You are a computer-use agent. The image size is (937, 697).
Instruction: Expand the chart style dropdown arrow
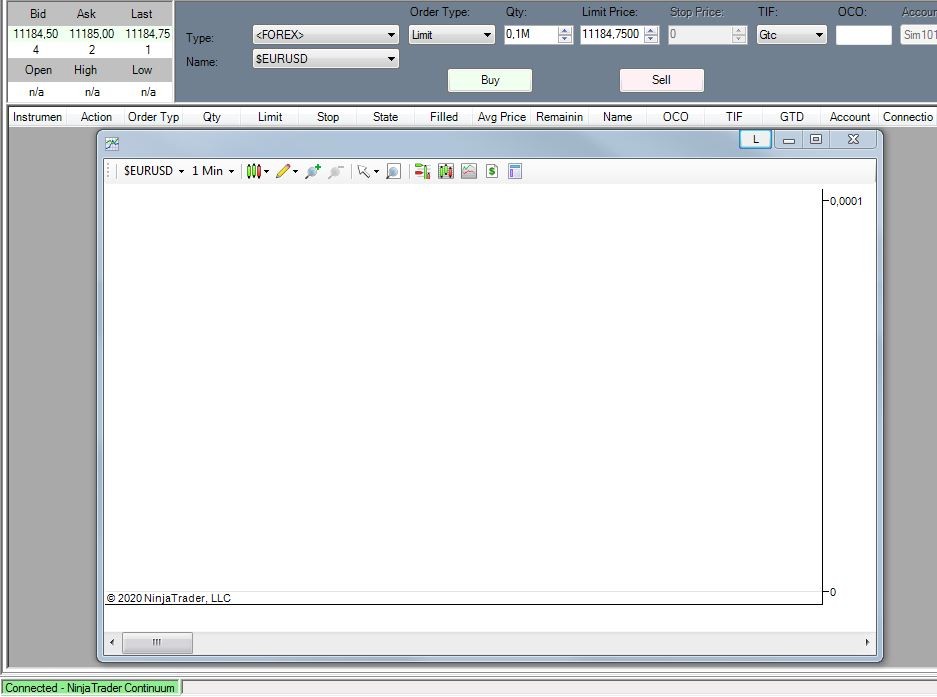tap(266, 172)
